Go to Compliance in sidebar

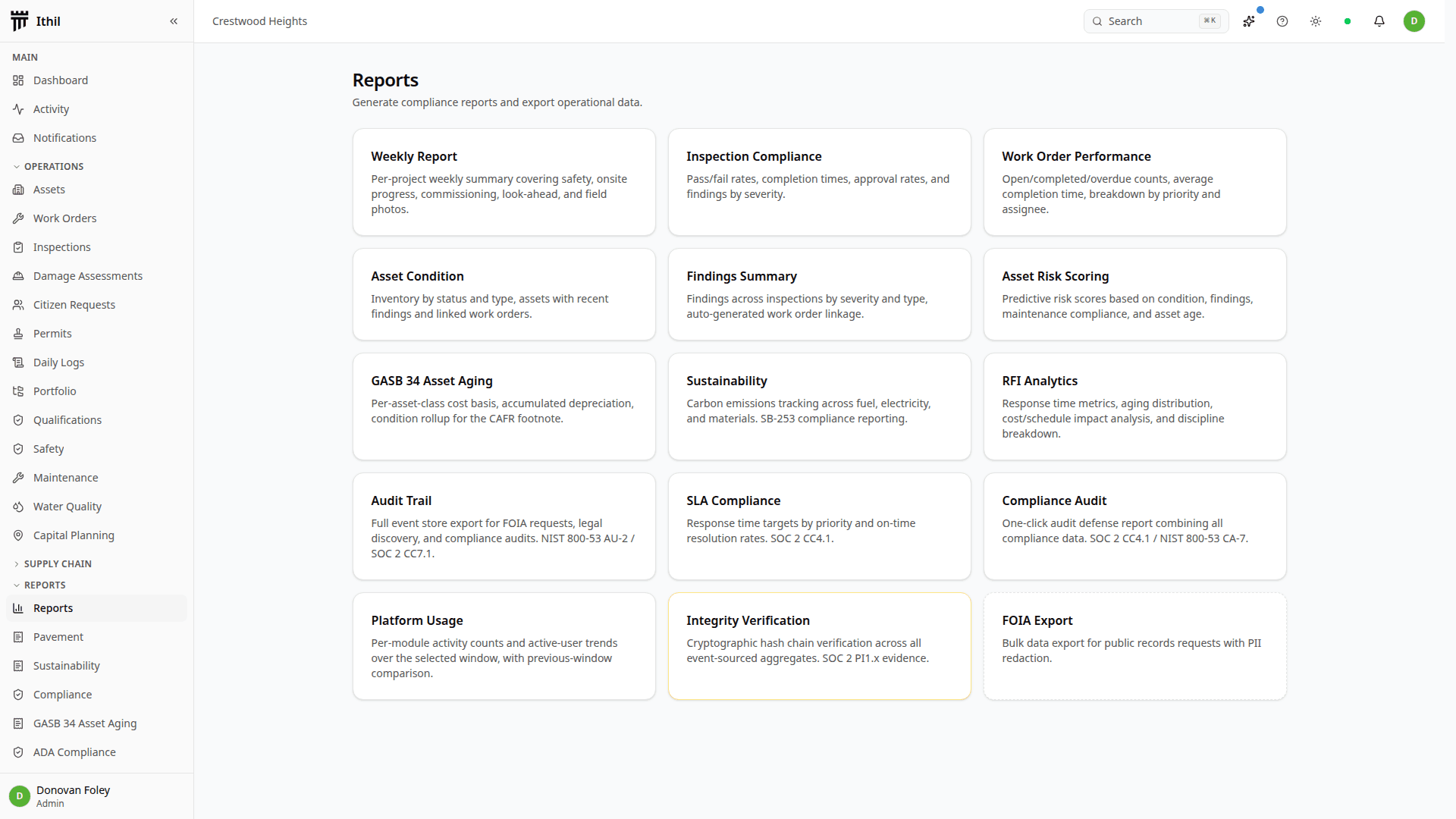96,695
